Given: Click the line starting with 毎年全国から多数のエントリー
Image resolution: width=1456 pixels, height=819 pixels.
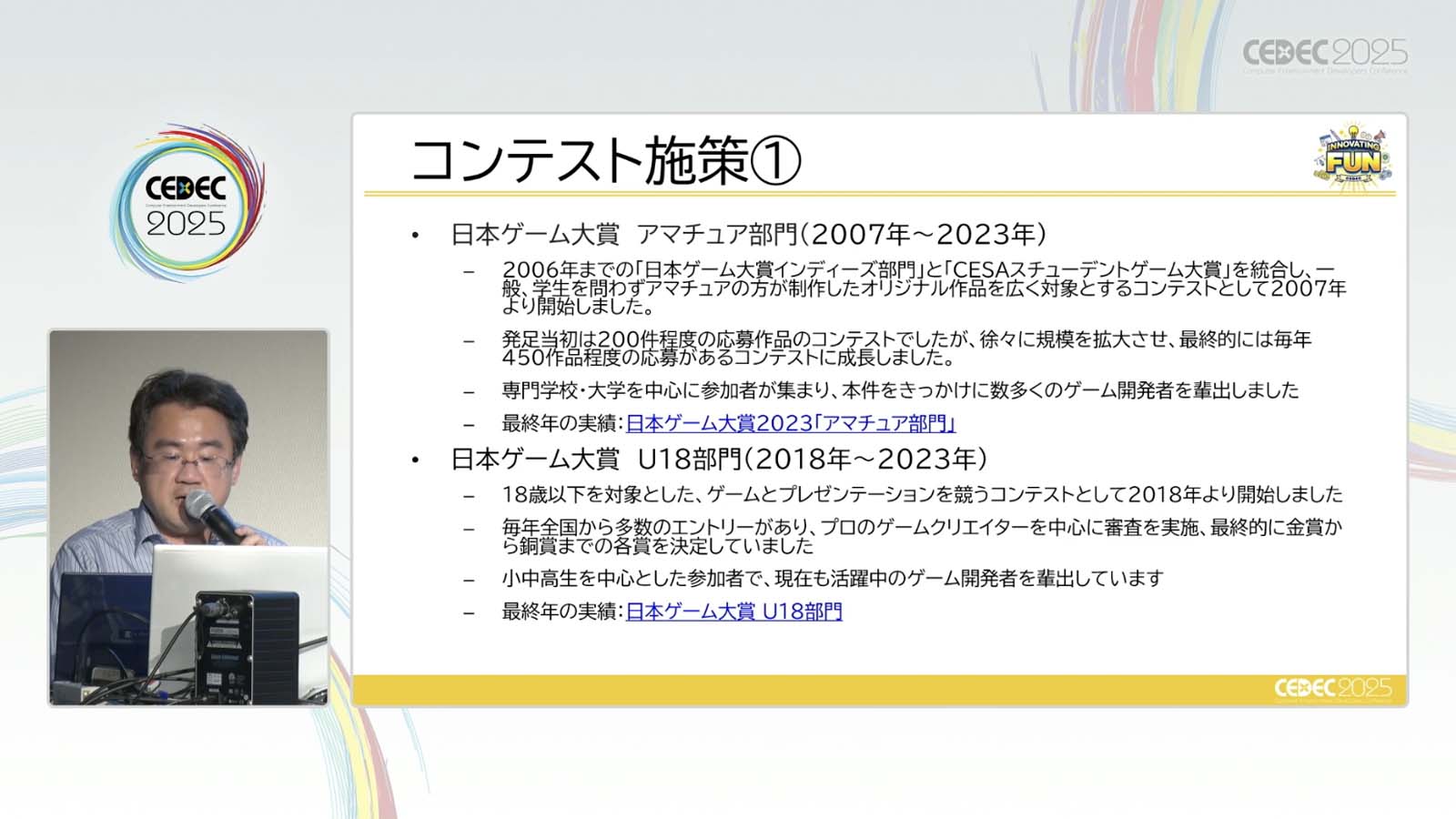Looking at the screenshot, I should point(921,536).
